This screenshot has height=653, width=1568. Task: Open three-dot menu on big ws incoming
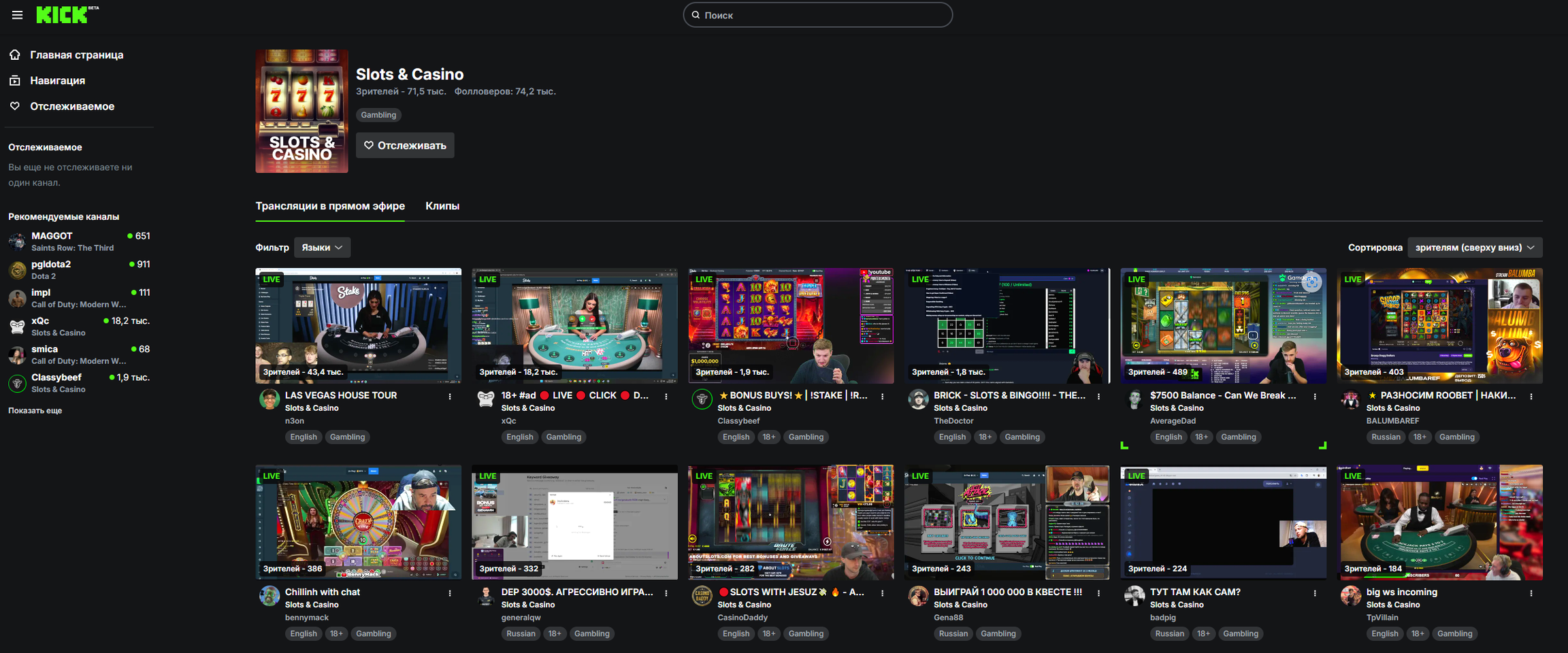click(1531, 593)
